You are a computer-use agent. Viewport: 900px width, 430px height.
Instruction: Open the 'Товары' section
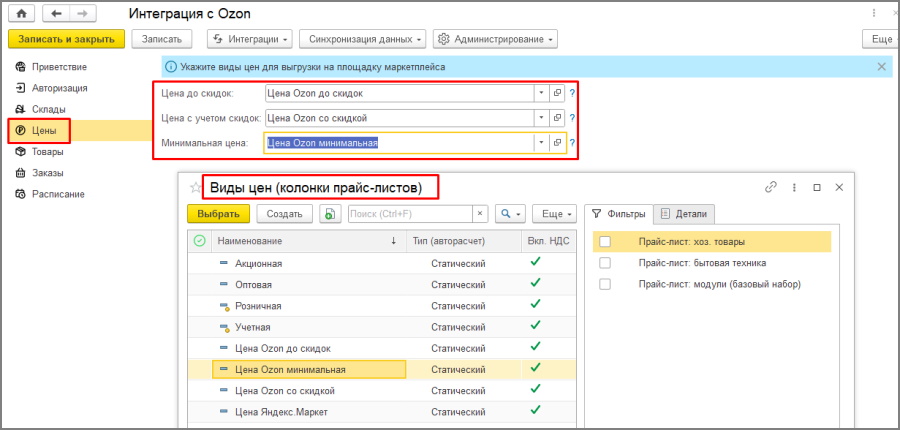coord(47,152)
